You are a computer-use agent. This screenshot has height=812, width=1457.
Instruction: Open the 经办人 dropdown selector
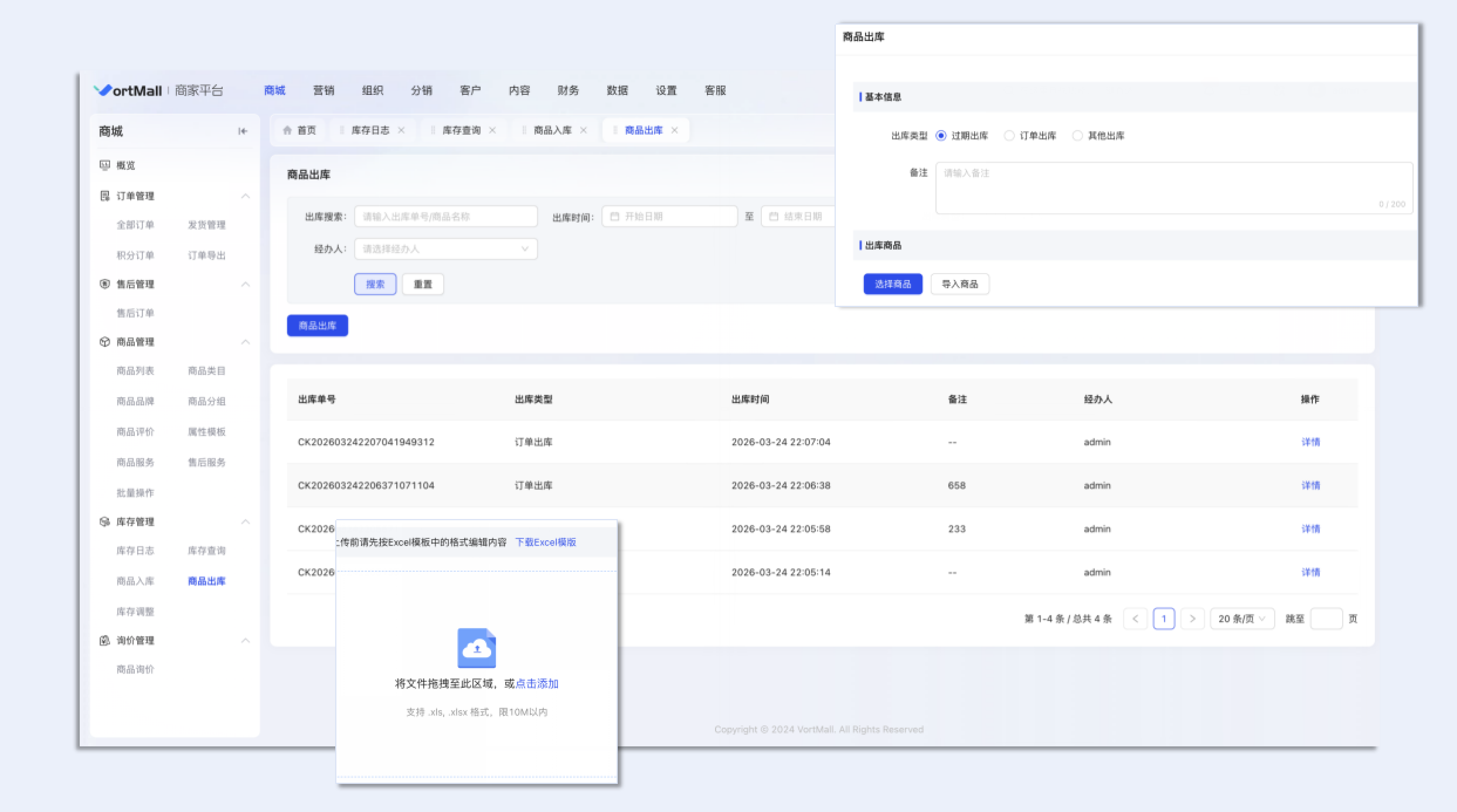pyautogui.click(x=445, y=249)
